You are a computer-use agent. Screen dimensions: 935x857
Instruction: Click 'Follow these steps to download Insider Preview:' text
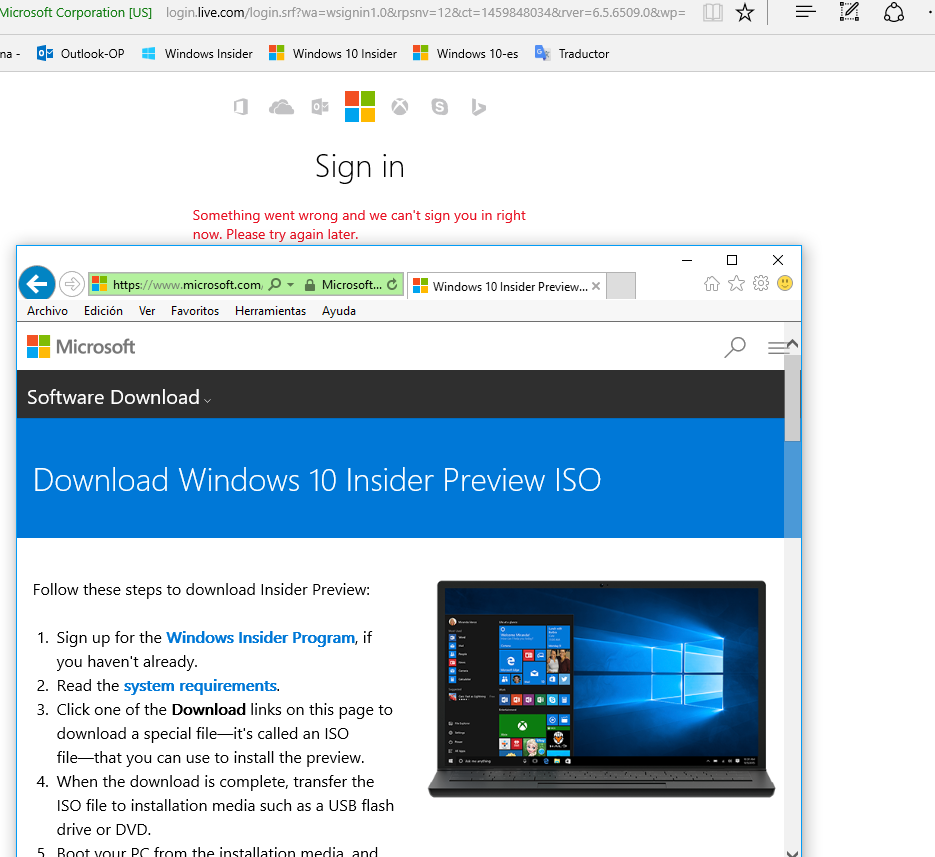click(x=202, y=590)
